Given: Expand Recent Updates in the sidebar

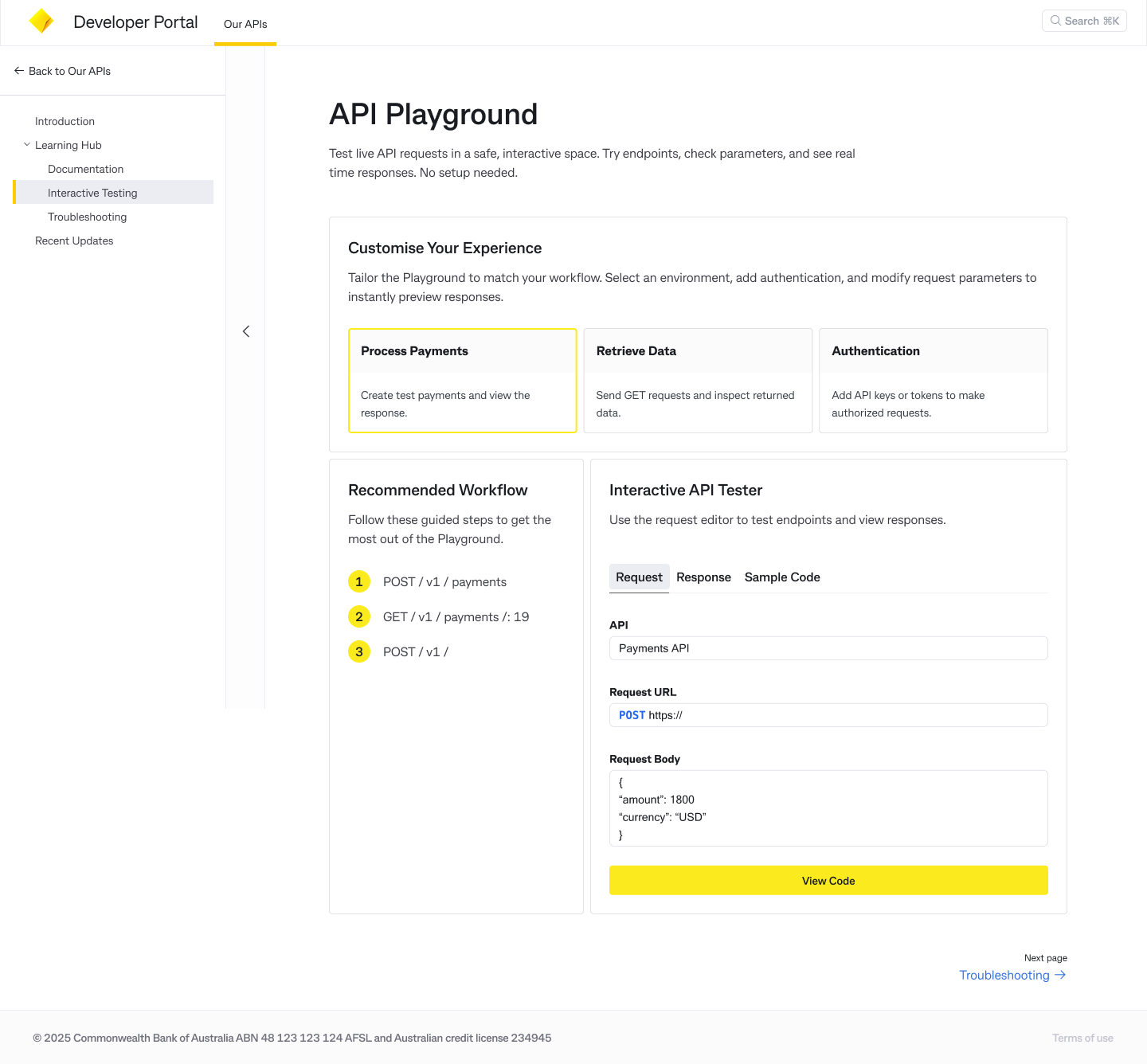Looking at the screenshot, I should pyautogui.click(x=74, y=241).
